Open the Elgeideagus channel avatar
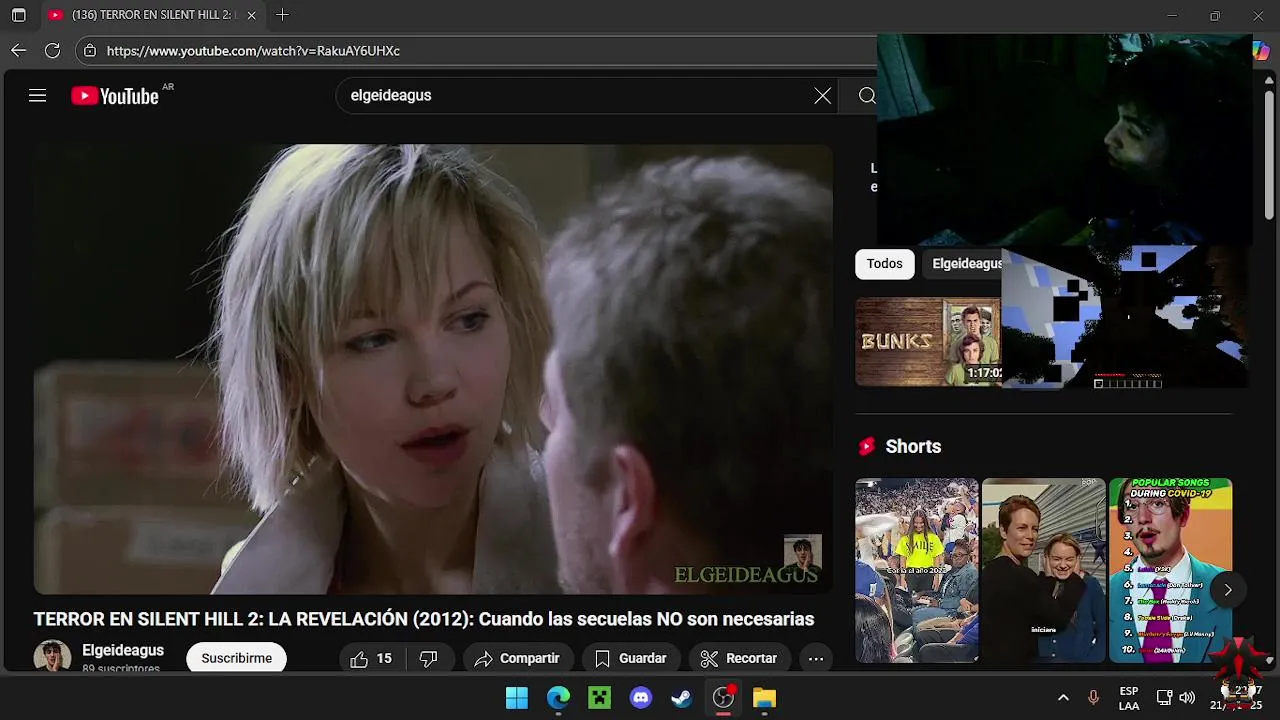This screenshot has width=1280, height=720. point(52,656)
